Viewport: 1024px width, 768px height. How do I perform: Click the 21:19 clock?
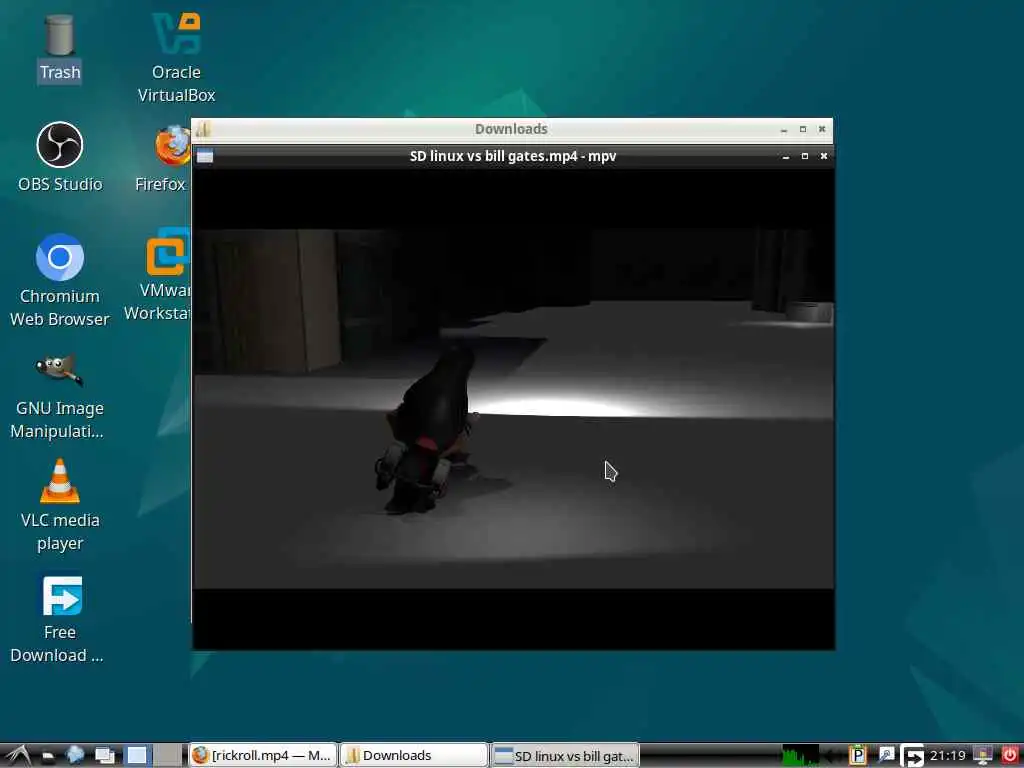[x=948, y=756]
